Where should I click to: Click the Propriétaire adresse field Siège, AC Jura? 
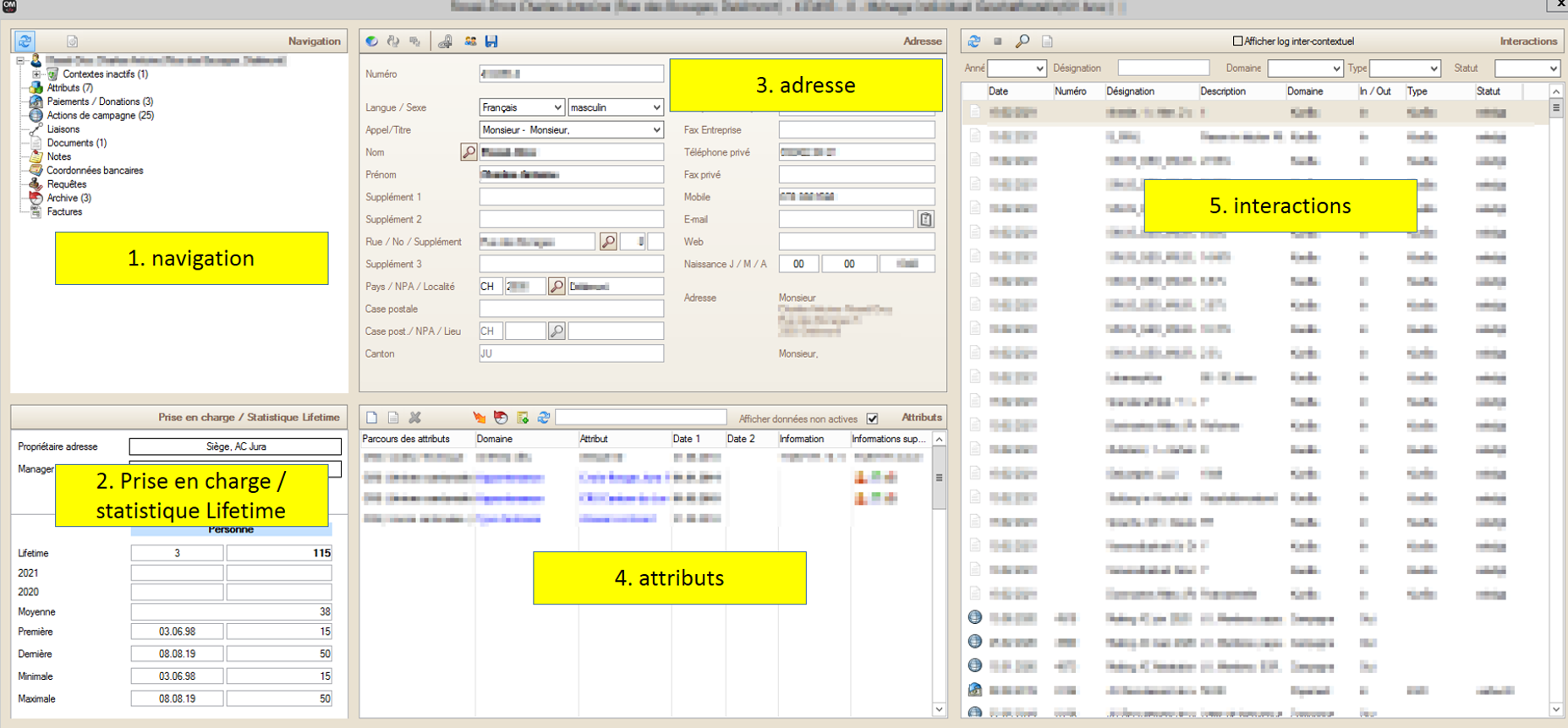pyautogui.click(x=235, y=446)
